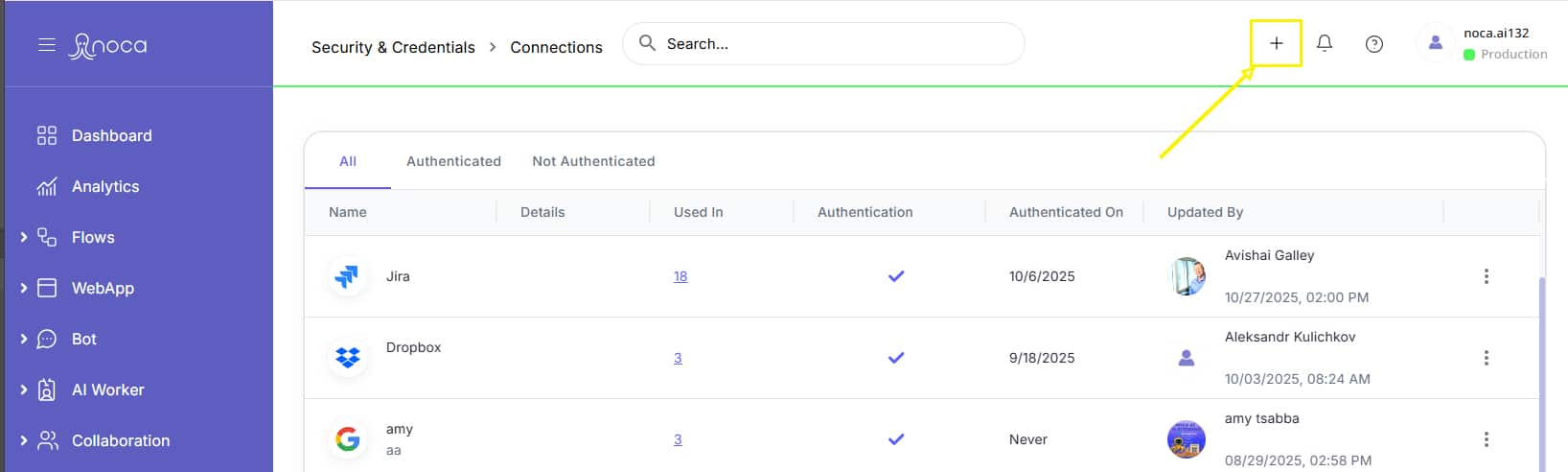1568x472 pixels.
Task: Expand the Collaboration sidebar section
Action: [24, 440]
